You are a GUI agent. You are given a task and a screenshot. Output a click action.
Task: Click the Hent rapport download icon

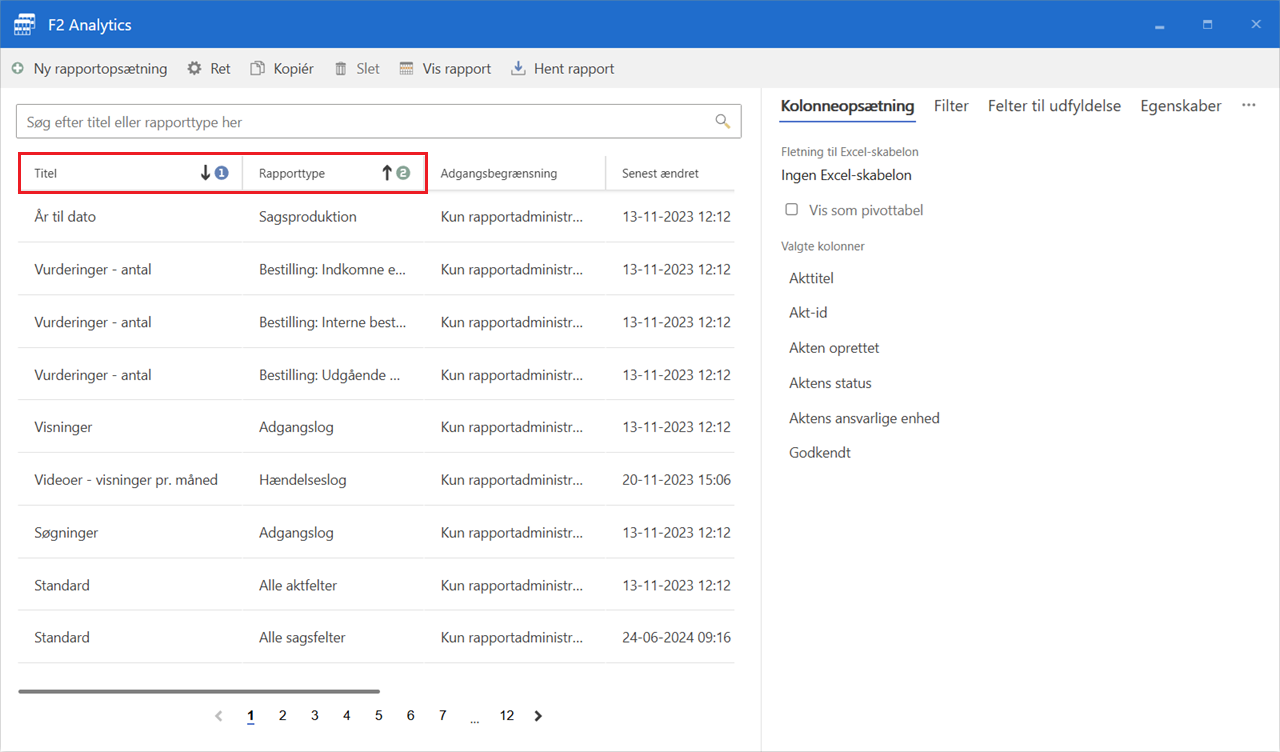[518, 69]
